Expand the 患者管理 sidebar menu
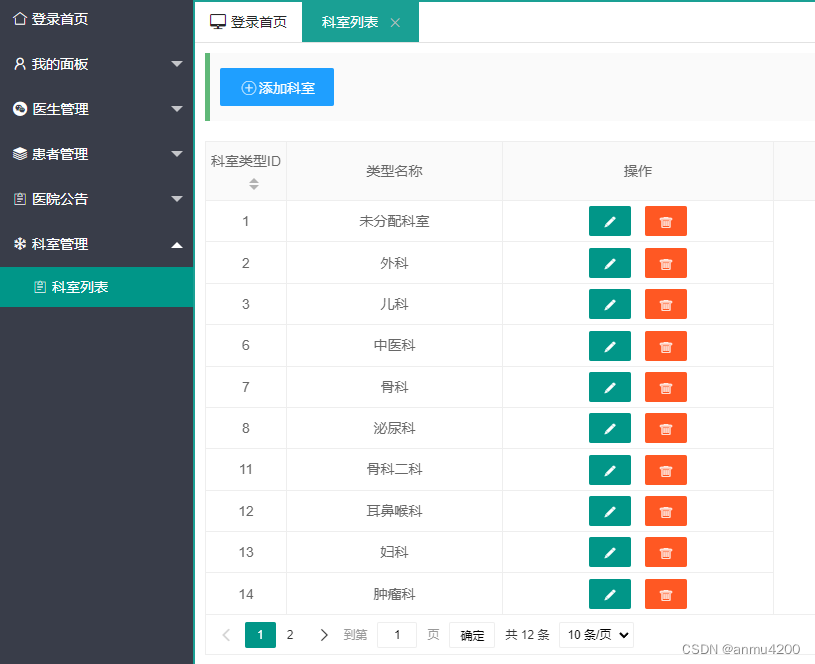 click(x=97, y=154)
